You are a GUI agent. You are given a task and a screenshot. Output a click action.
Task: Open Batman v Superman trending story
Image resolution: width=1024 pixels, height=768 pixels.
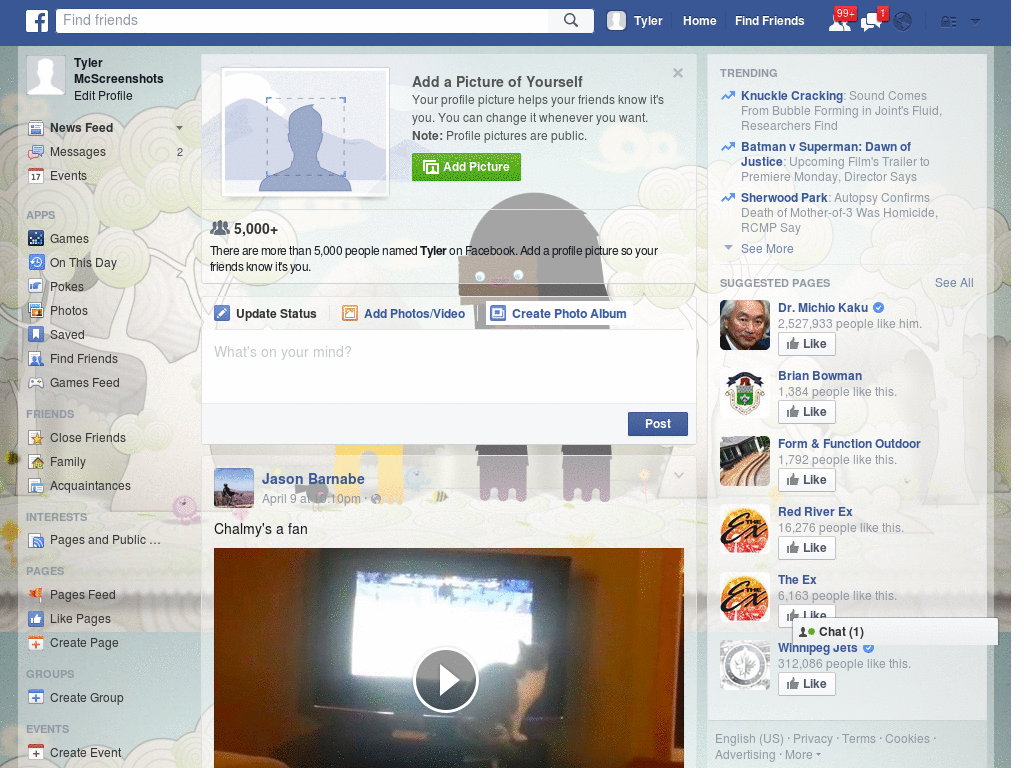[825, 154]
